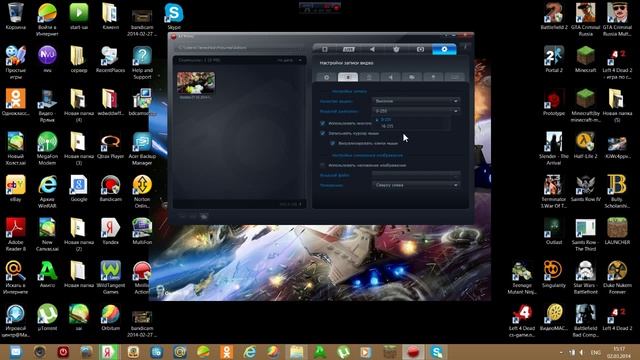The width and height of the screenshot is (640, 360).
Task: Launch Minecraft from the desktop
Action: point(585,59)
